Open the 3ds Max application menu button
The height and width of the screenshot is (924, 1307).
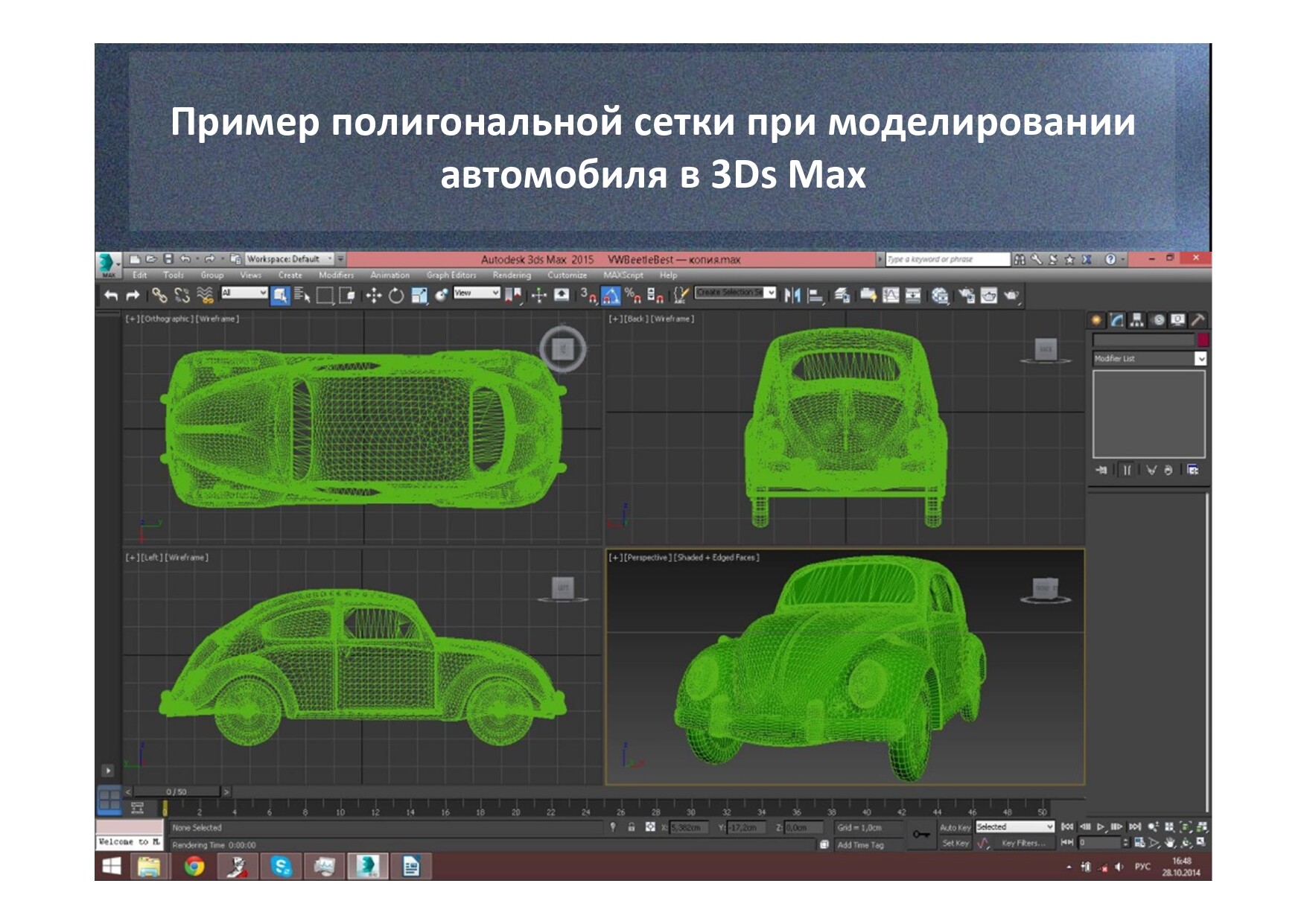[109, 264]
